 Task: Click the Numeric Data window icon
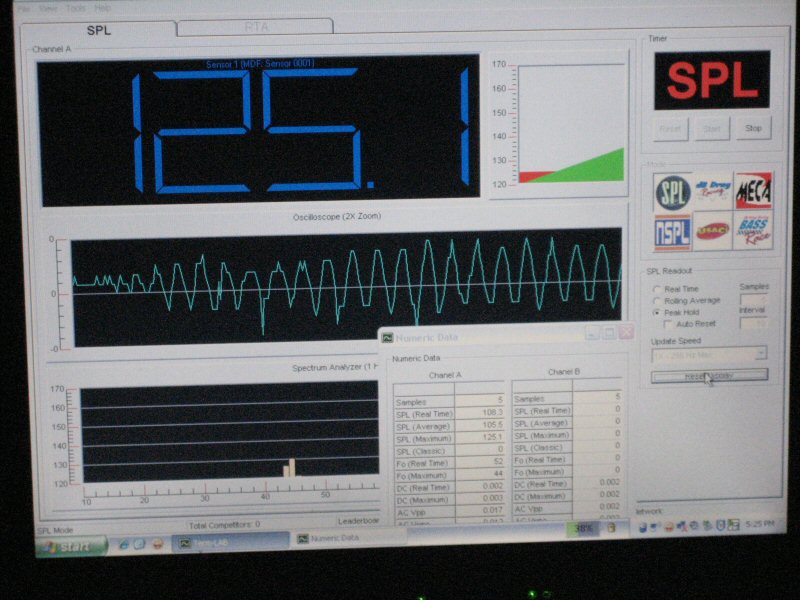pos(388,337)
